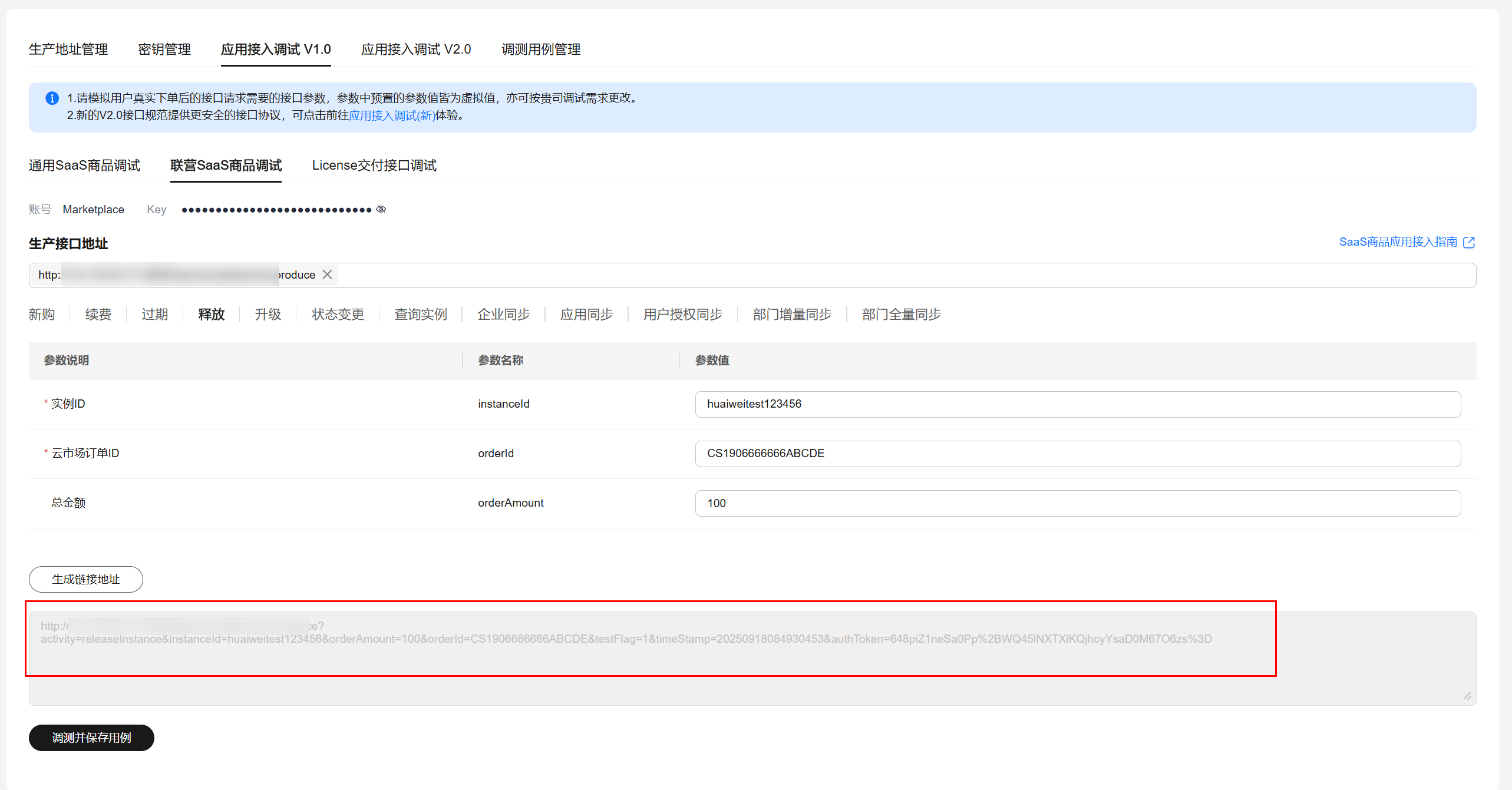Click the blue info icon in notice

tap(52, 98)
